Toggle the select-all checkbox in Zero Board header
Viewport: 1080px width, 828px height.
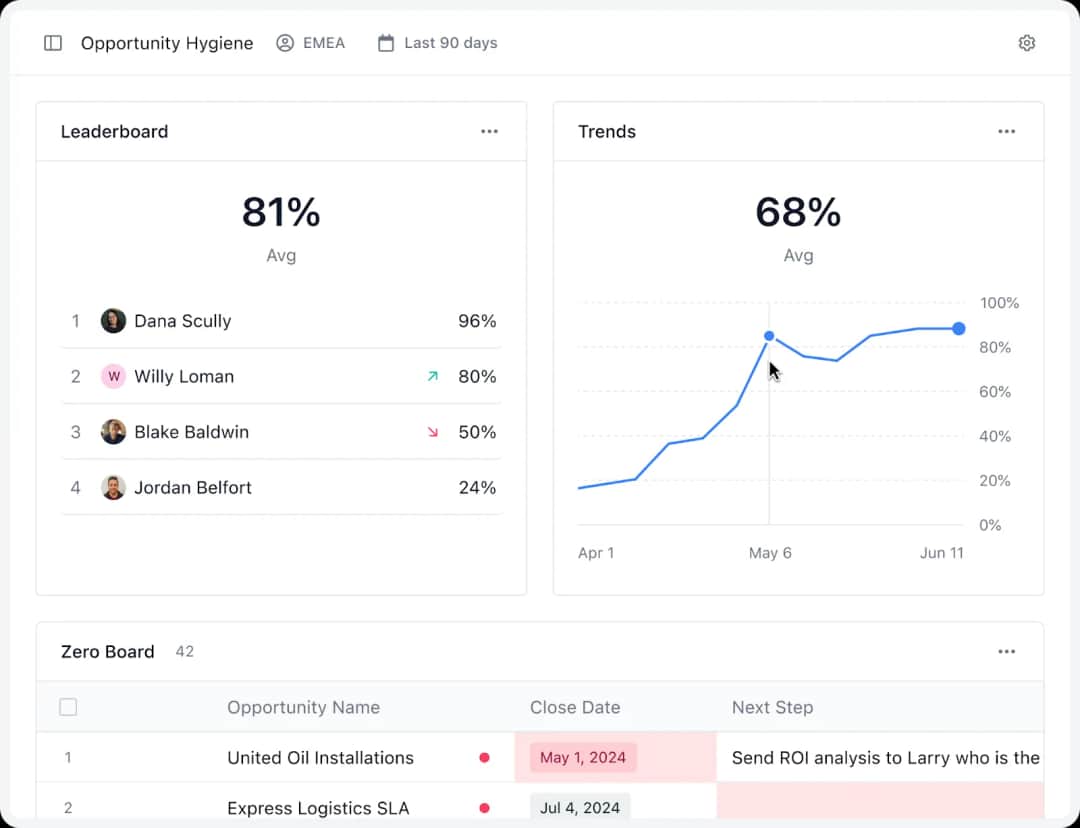68,707
